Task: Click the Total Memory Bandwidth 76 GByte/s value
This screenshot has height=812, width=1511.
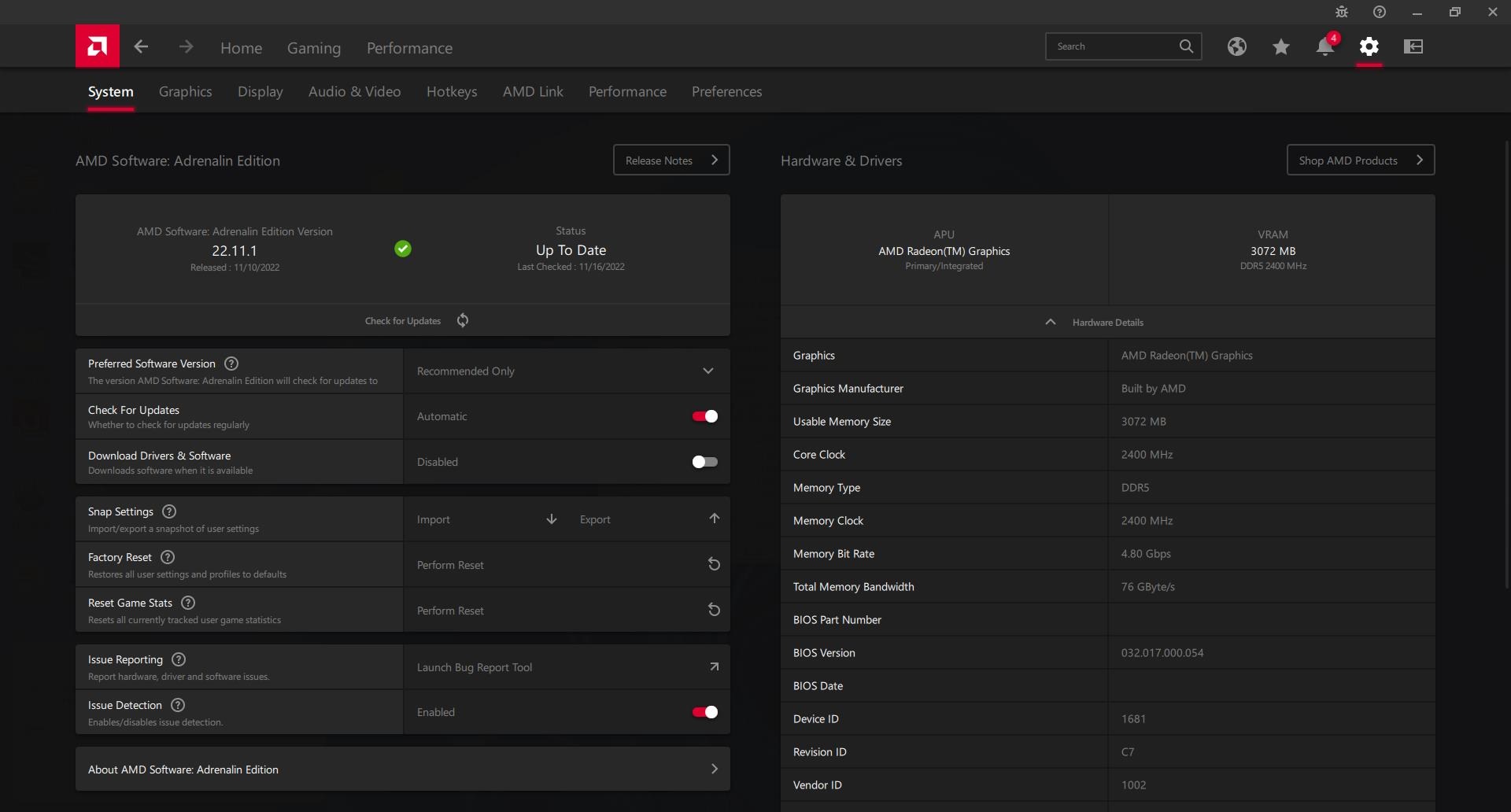Action: [1148, 587]
